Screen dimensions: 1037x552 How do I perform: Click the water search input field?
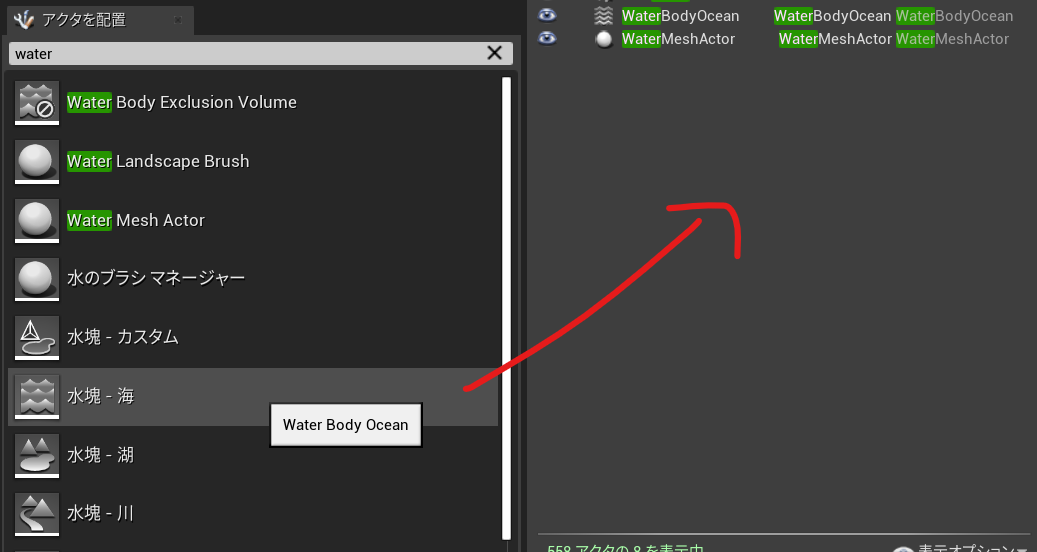coord(261,54)
